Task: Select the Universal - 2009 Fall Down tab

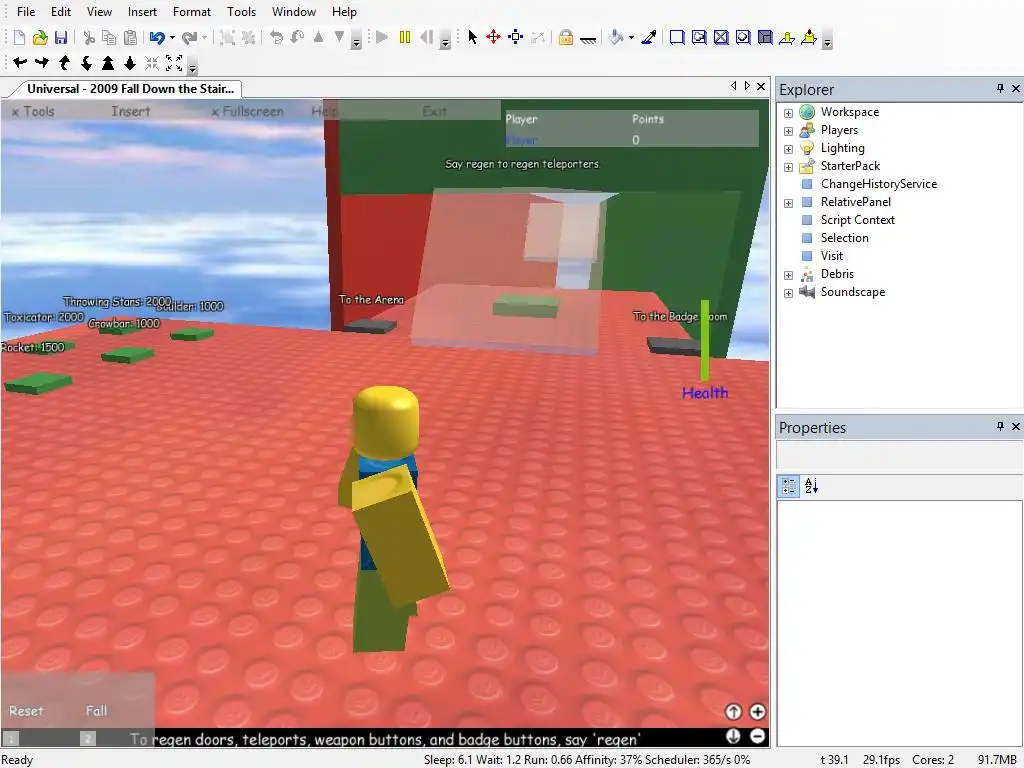Action: (x=129, y=89)
